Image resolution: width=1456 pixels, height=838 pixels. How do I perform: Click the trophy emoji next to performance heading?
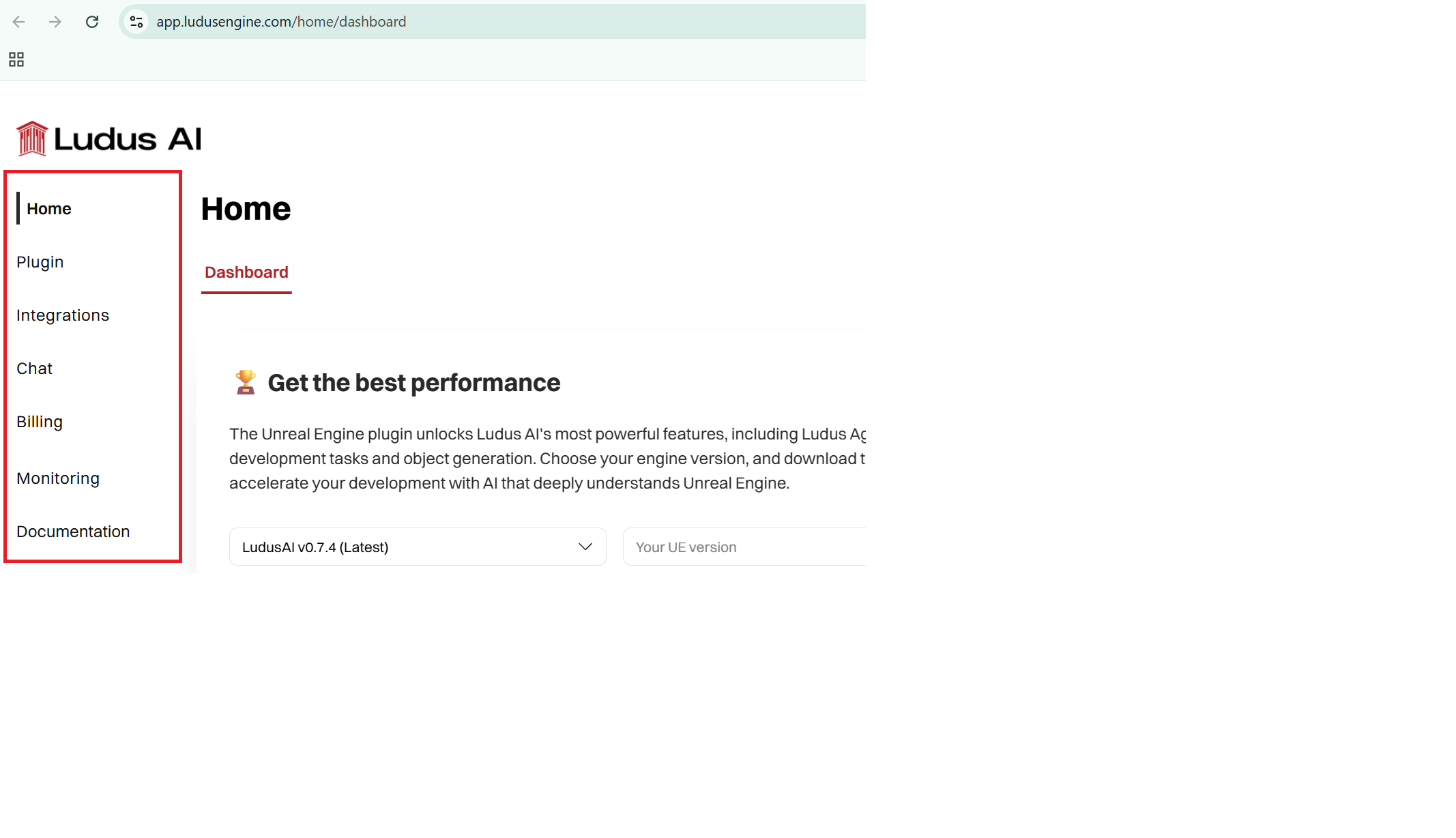tap(244, 381)
